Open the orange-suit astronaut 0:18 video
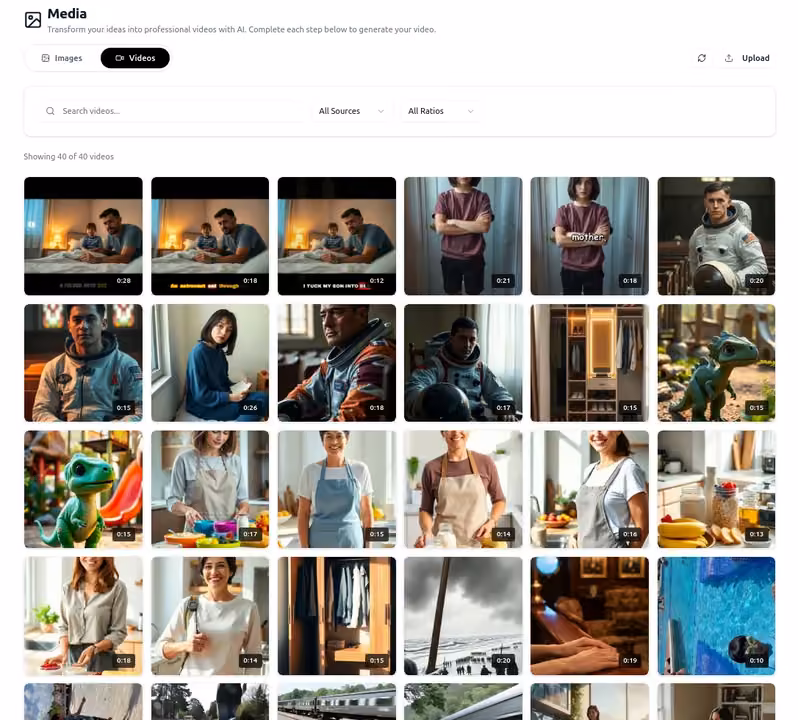Viewport: 798px width, 720px height. click(x=337, y=363)
